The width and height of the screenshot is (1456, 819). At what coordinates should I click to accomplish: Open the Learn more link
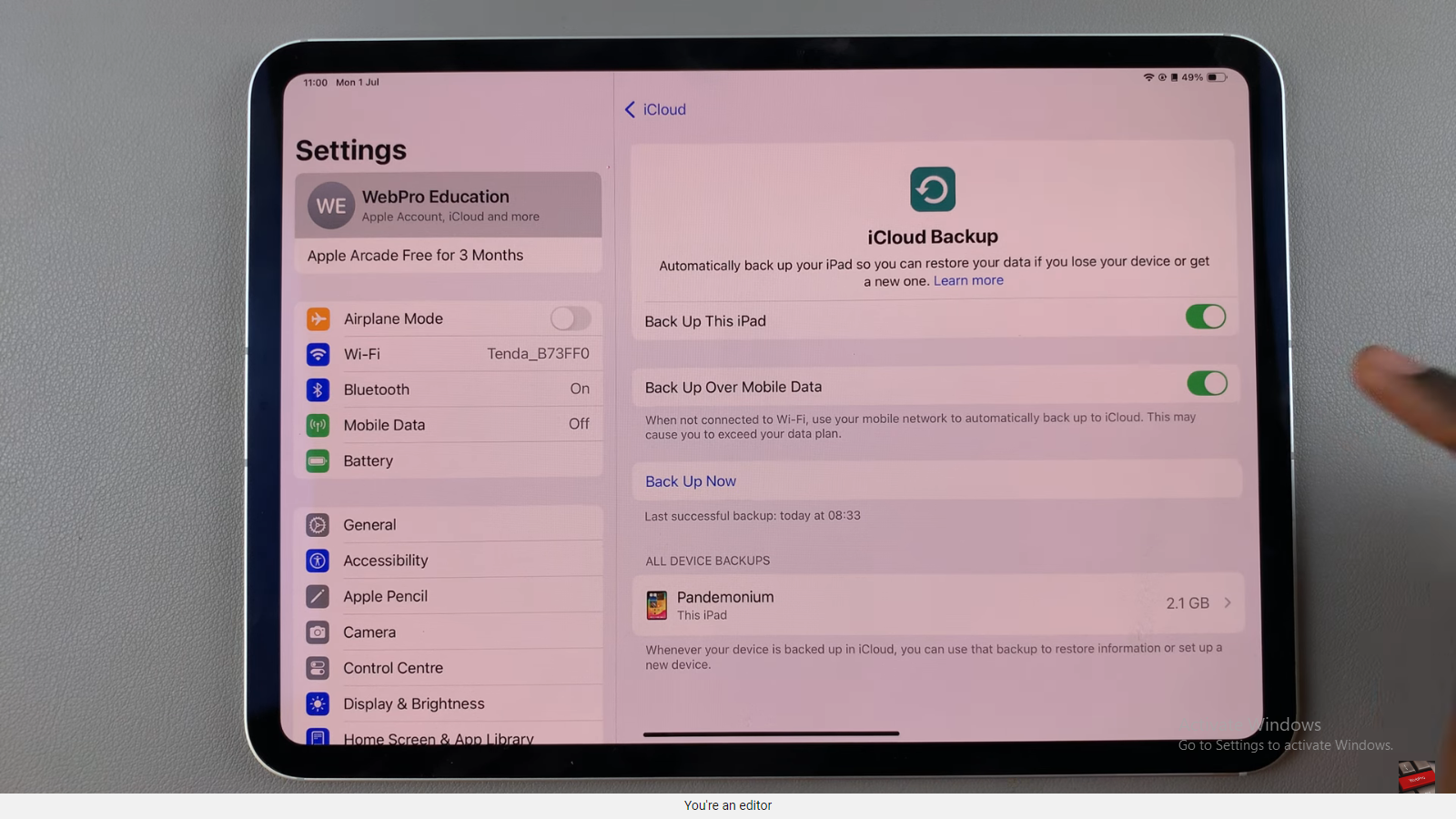pos(968,280)
